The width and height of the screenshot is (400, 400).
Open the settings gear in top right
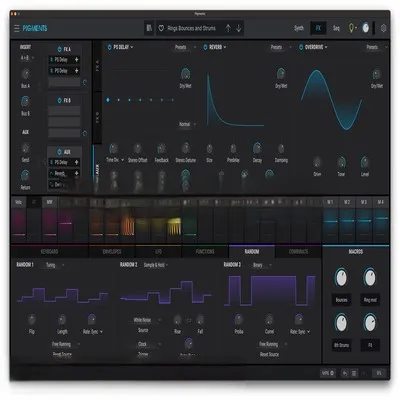(x=383, y=28)
